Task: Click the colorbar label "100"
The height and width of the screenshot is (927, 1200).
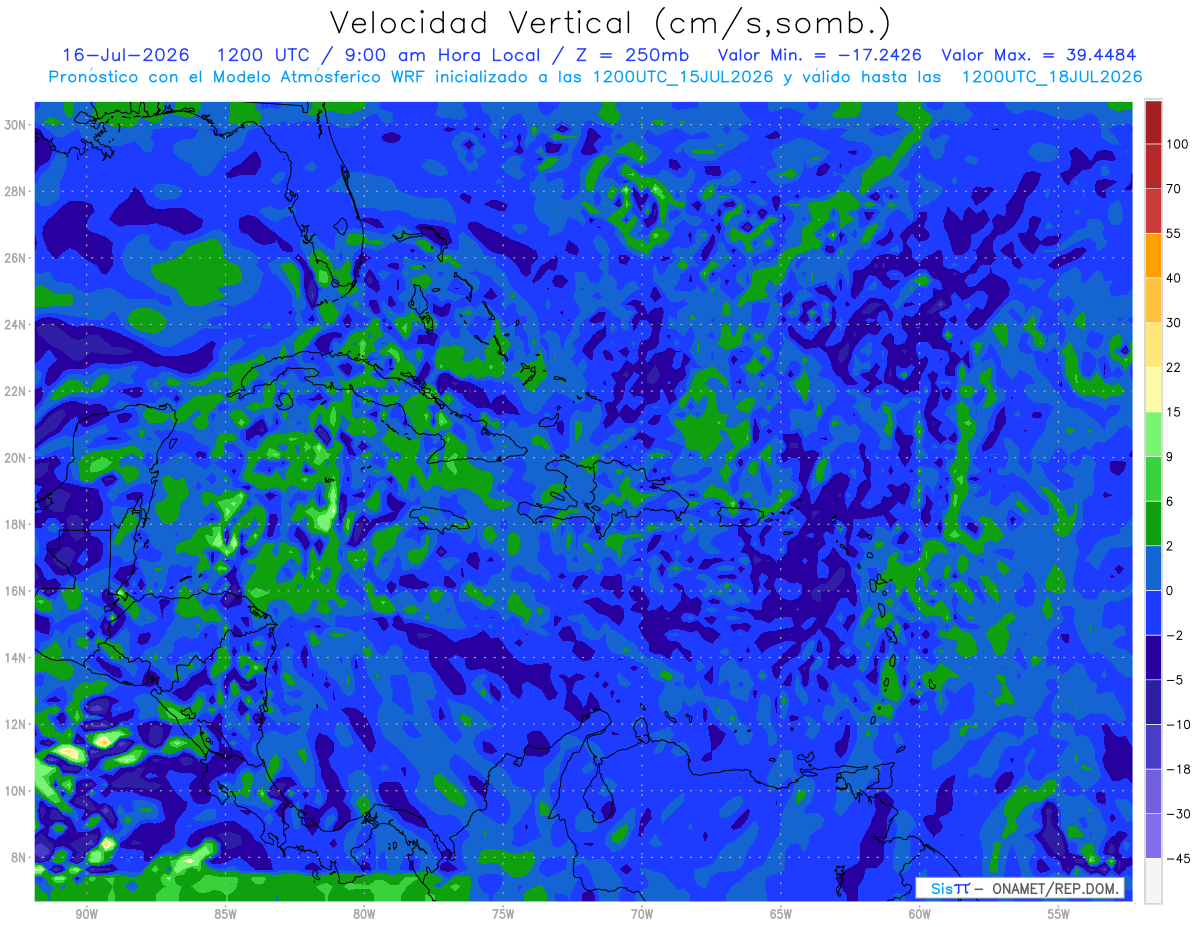Action: 1178,144
